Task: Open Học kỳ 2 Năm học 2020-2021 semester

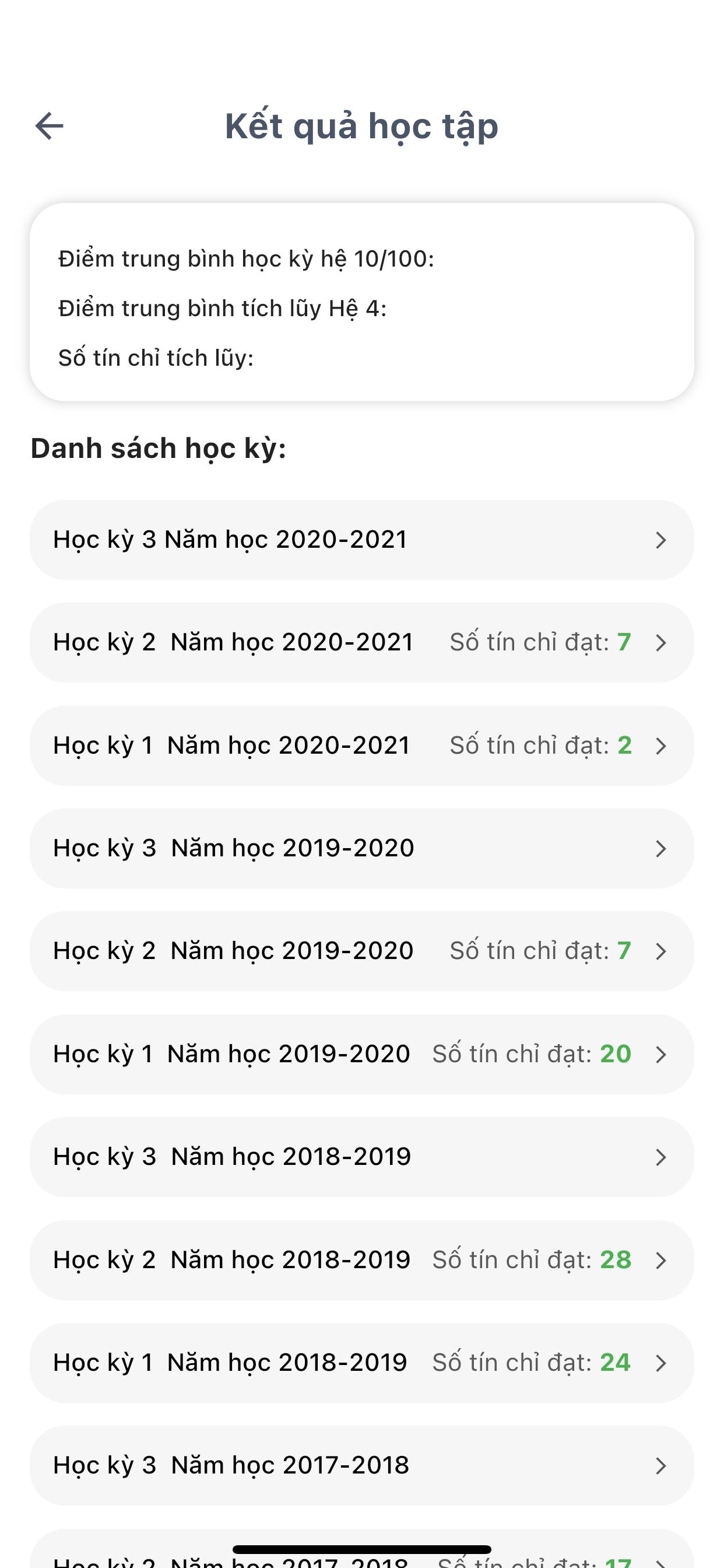Action: tap(233, 643)
